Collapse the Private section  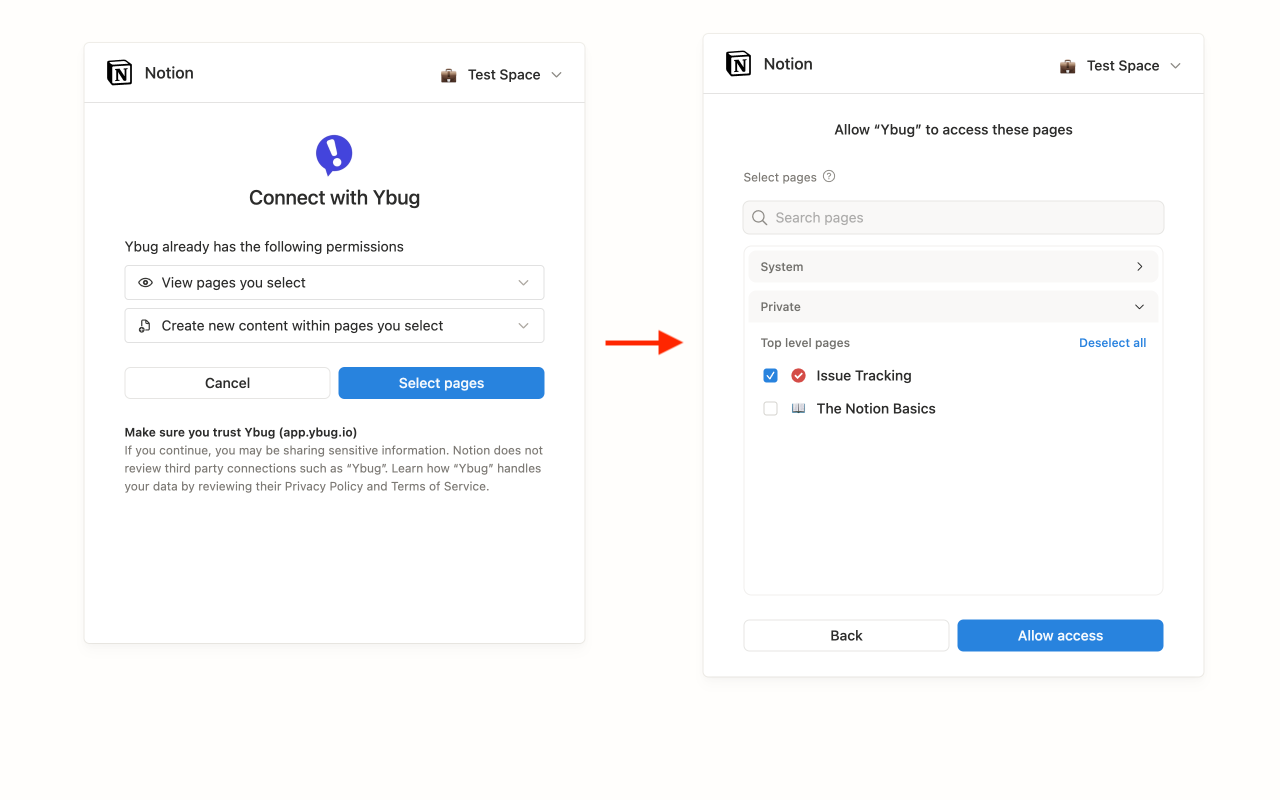[x=953, y=307]
